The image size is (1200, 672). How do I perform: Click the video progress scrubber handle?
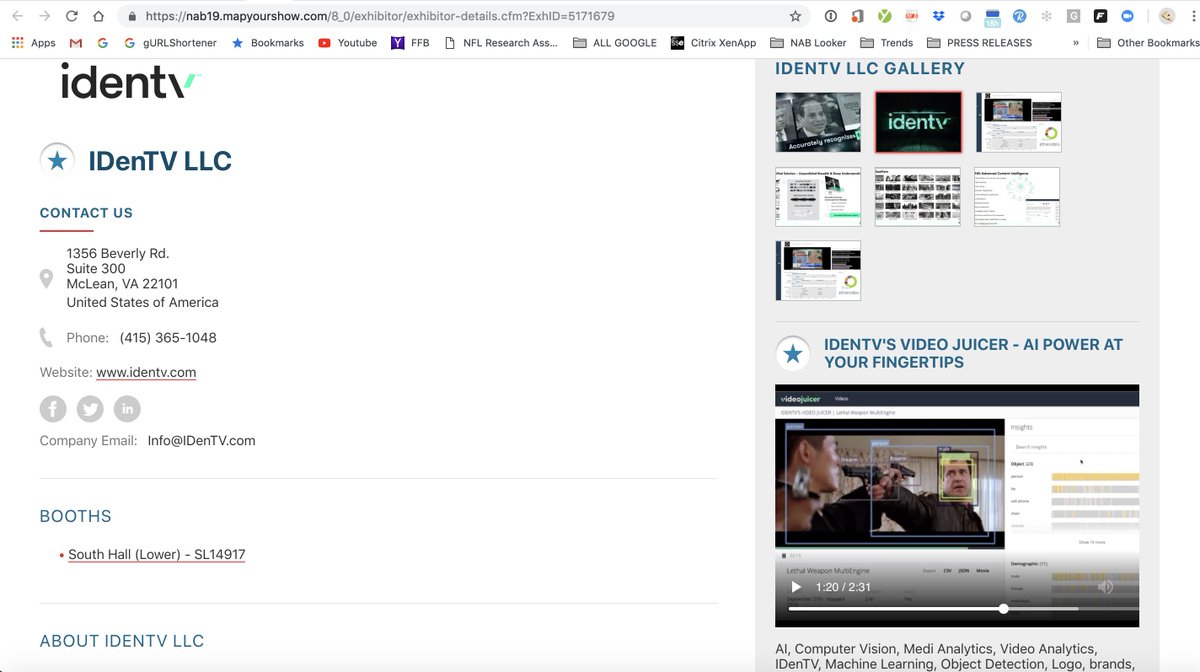pyautogui.click(x=1003, y=609)
